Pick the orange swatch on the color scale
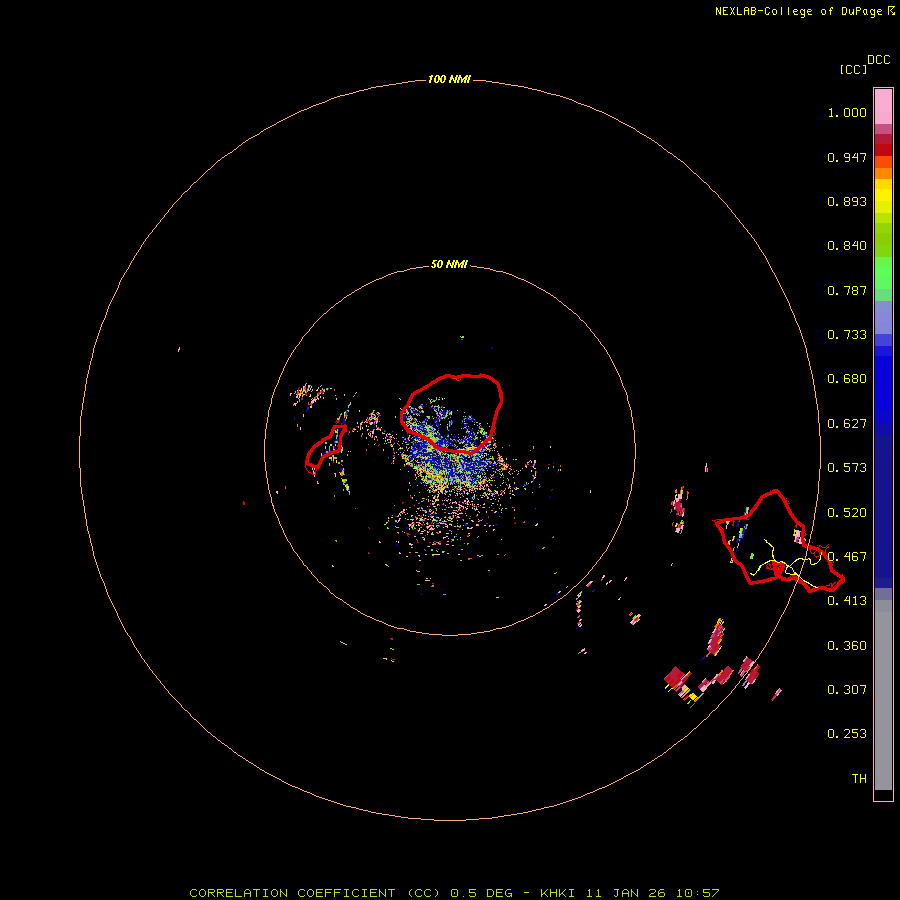Image resolution: width=900 pixels, height=900 pixels. 883,173
